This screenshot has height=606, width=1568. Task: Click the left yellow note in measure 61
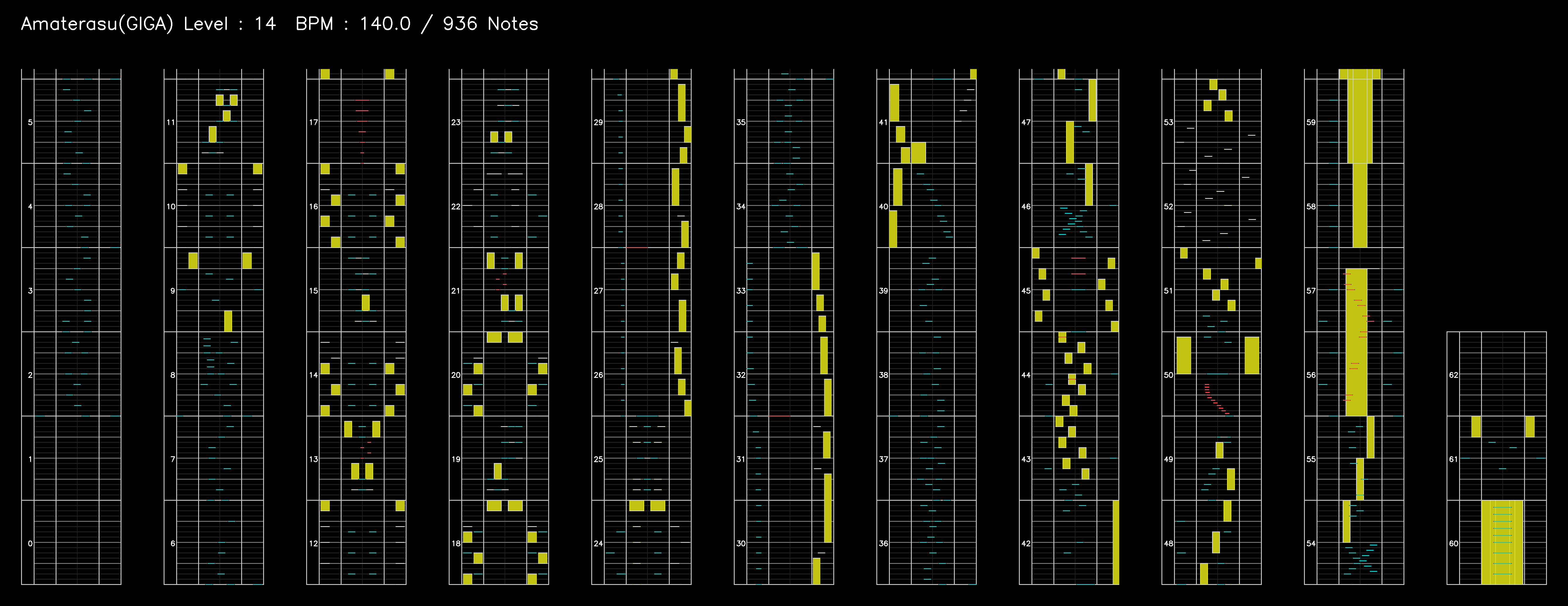pos(1476,426)
